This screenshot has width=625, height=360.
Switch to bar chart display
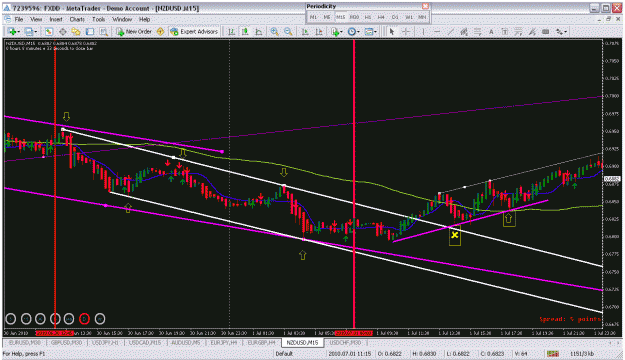[x=231, y=31]
